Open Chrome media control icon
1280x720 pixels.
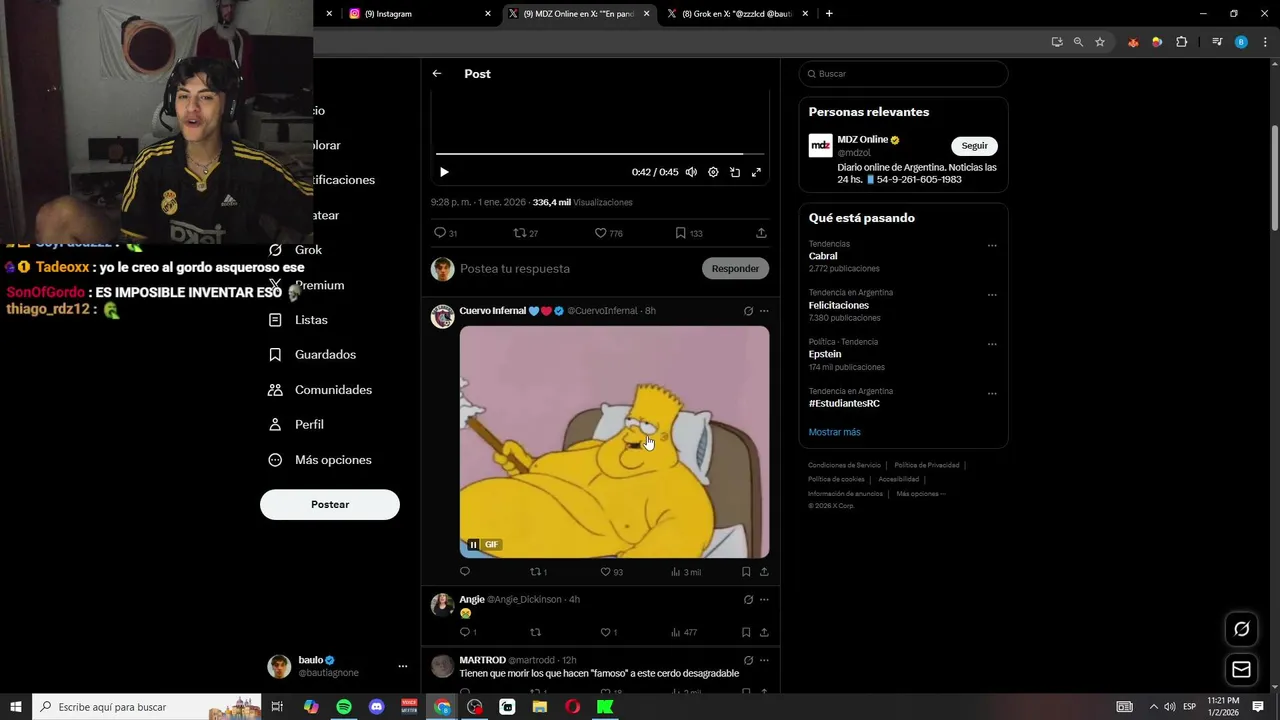[1217, 42]
